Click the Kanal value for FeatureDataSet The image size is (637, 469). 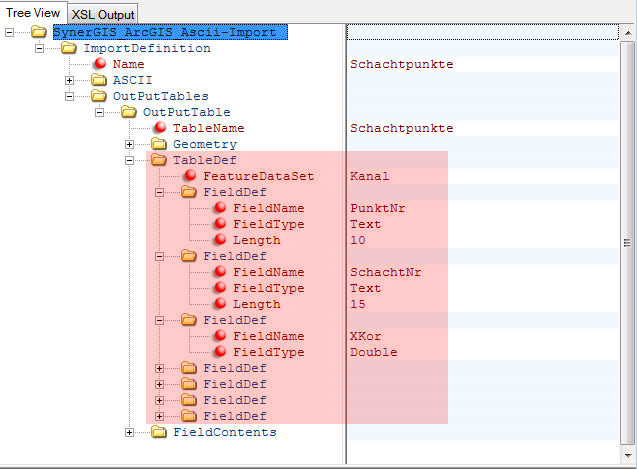[x=369, y=176]
